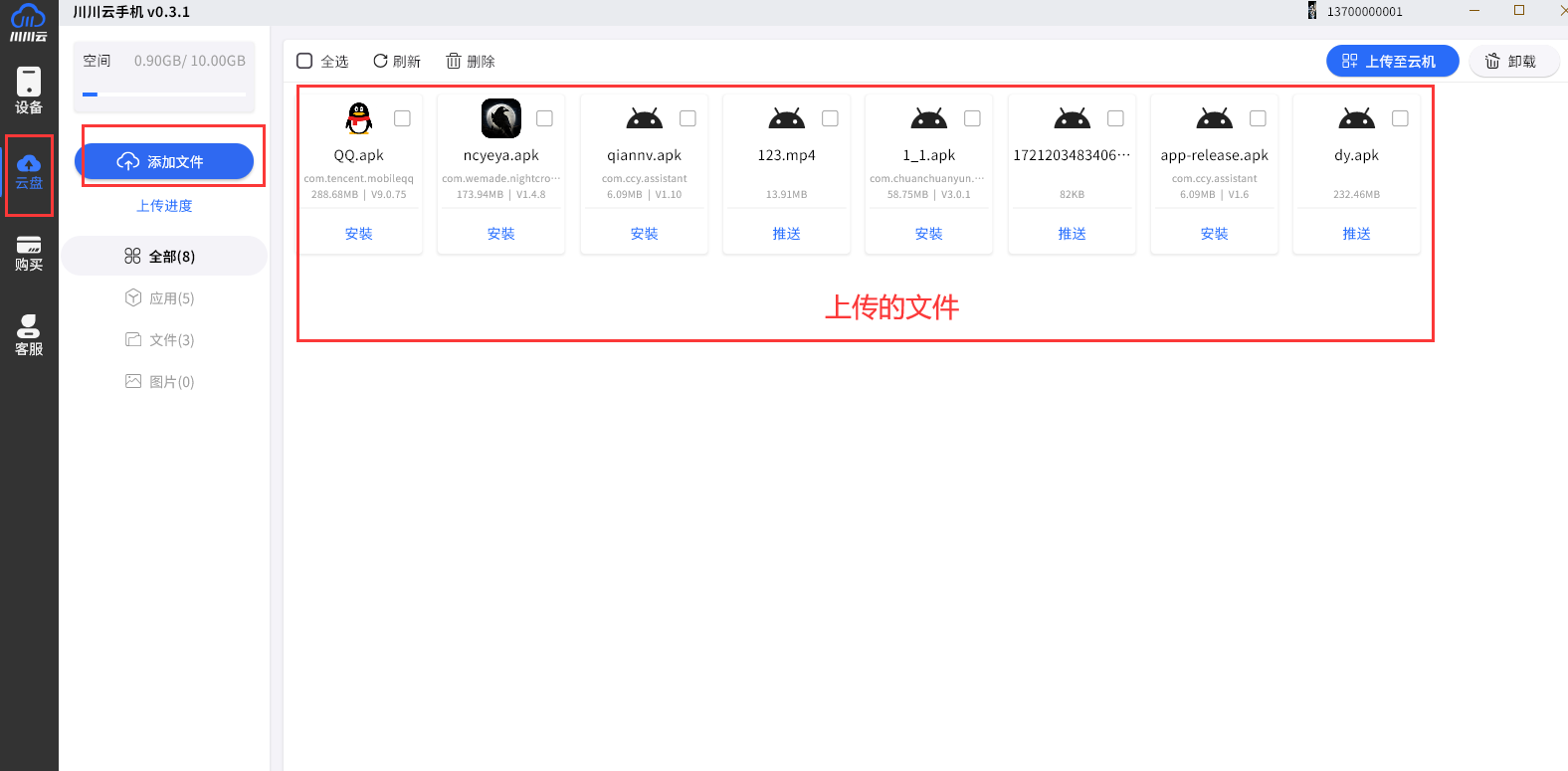Click 安装 under QQ.apk
Screen dimensions: 1568x771
tap(359, 234)
